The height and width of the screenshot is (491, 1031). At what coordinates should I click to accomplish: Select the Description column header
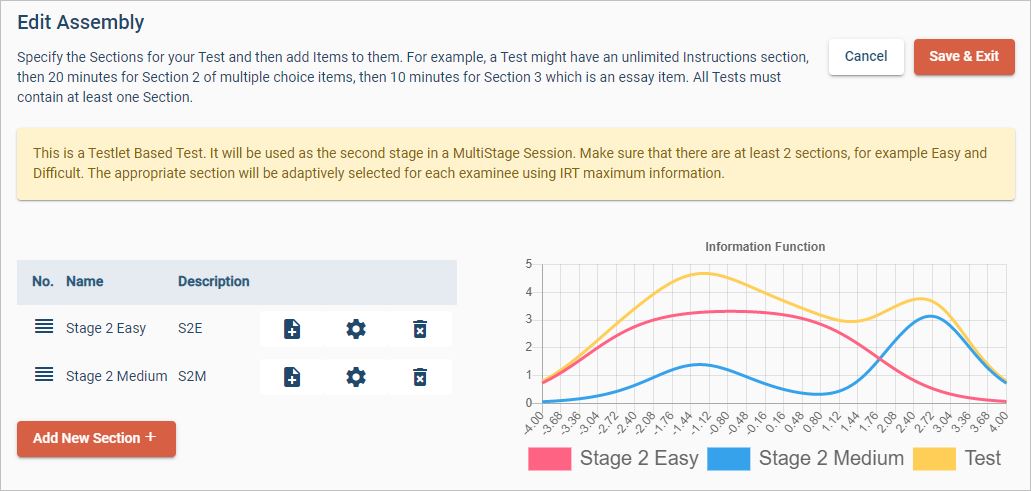213,282
